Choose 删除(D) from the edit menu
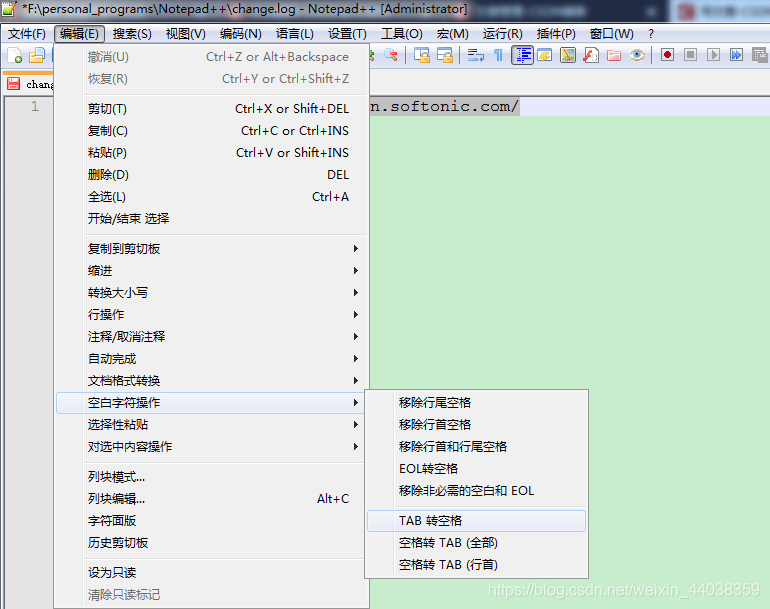Viewport: 770px width, 609px height. (x=212, y=175)
